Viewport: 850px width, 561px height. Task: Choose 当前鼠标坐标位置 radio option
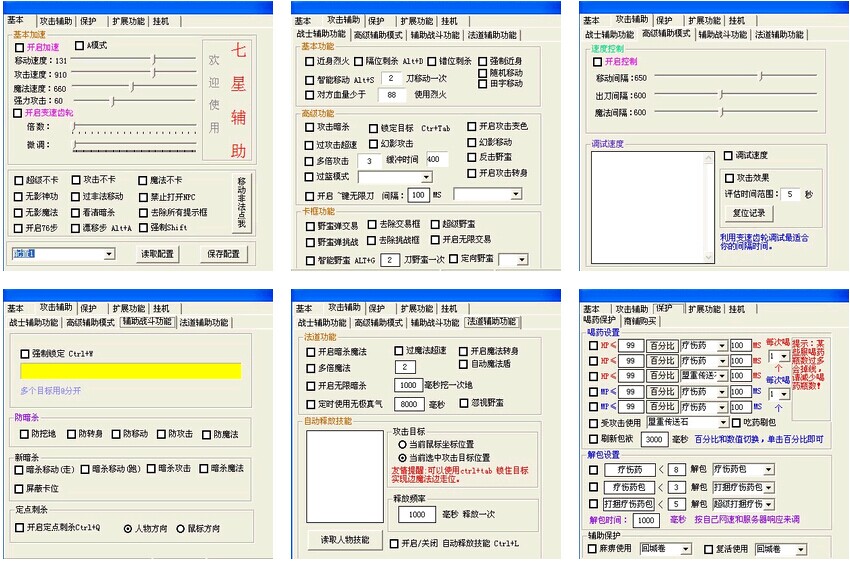click(x=403, y=444)
